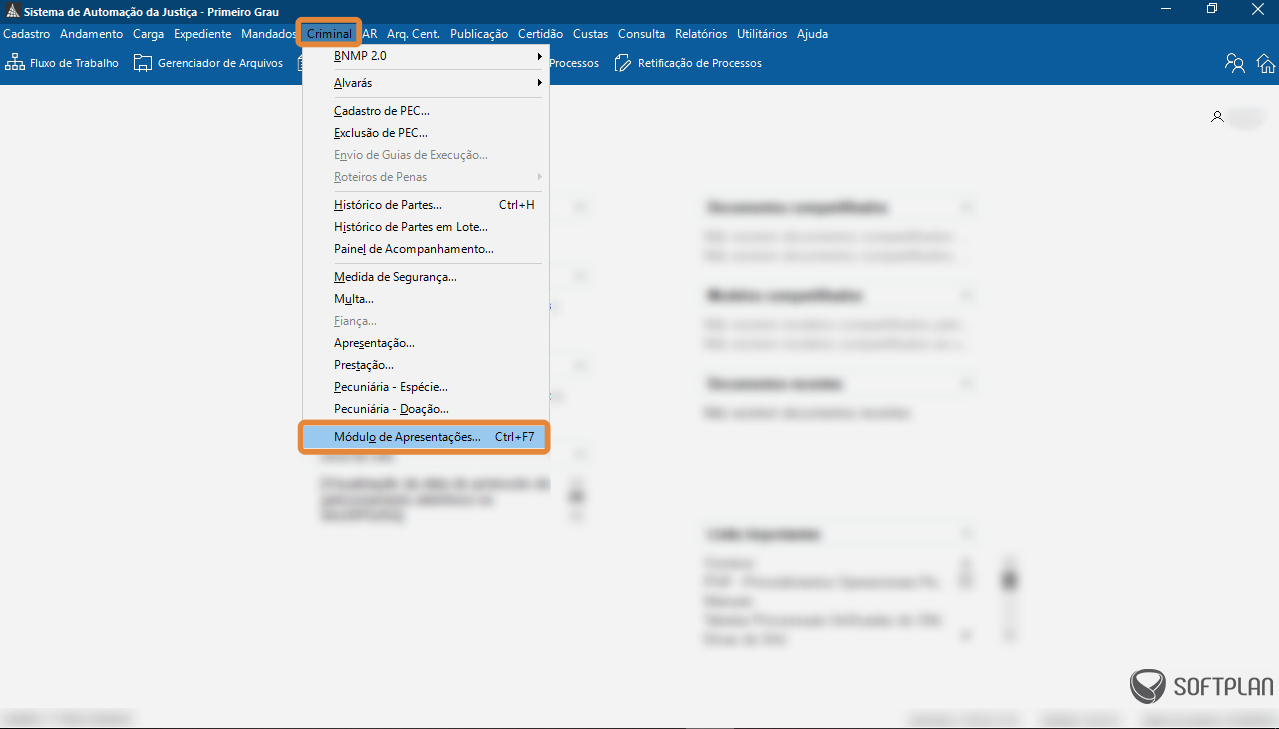Click the Gerenciador de Arquivos folder icon
The width and height of the screenshot is (1279, 729).
coord(143,63)
